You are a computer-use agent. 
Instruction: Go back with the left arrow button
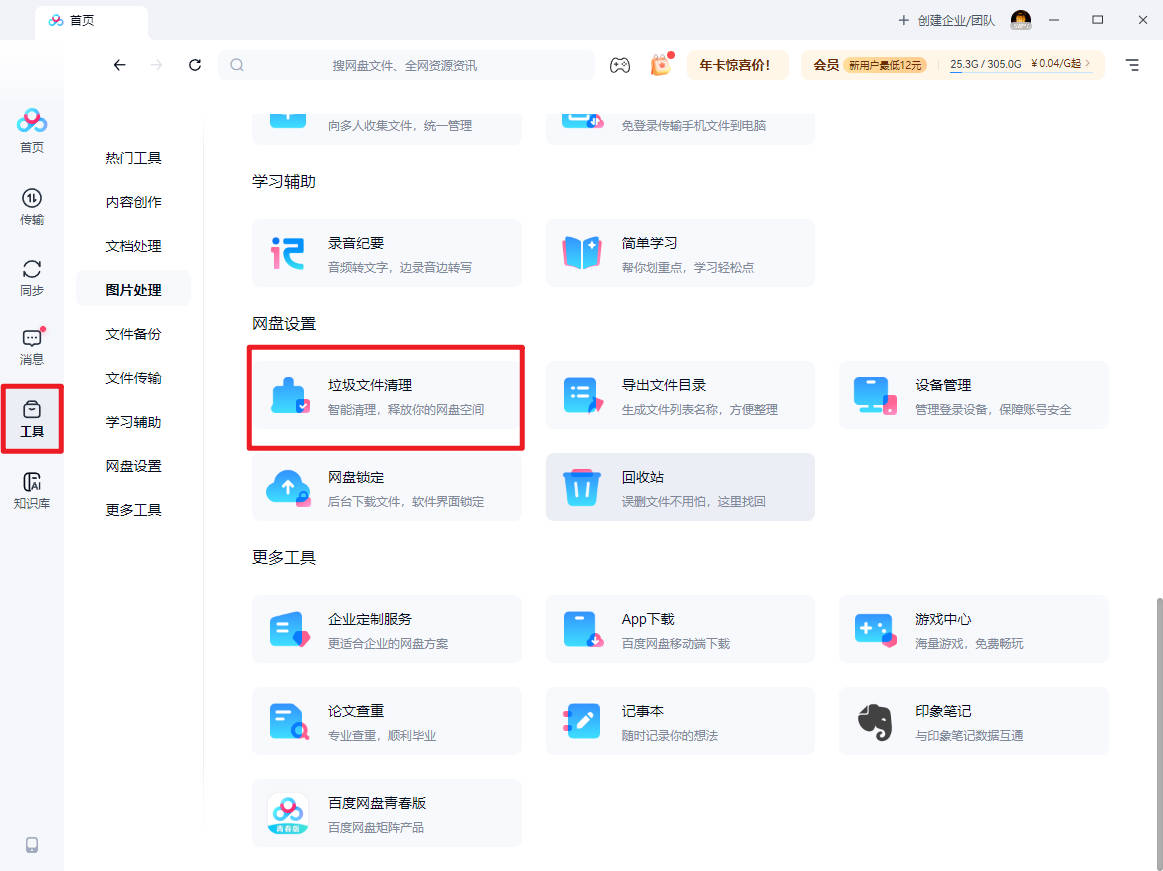[119, 65]
